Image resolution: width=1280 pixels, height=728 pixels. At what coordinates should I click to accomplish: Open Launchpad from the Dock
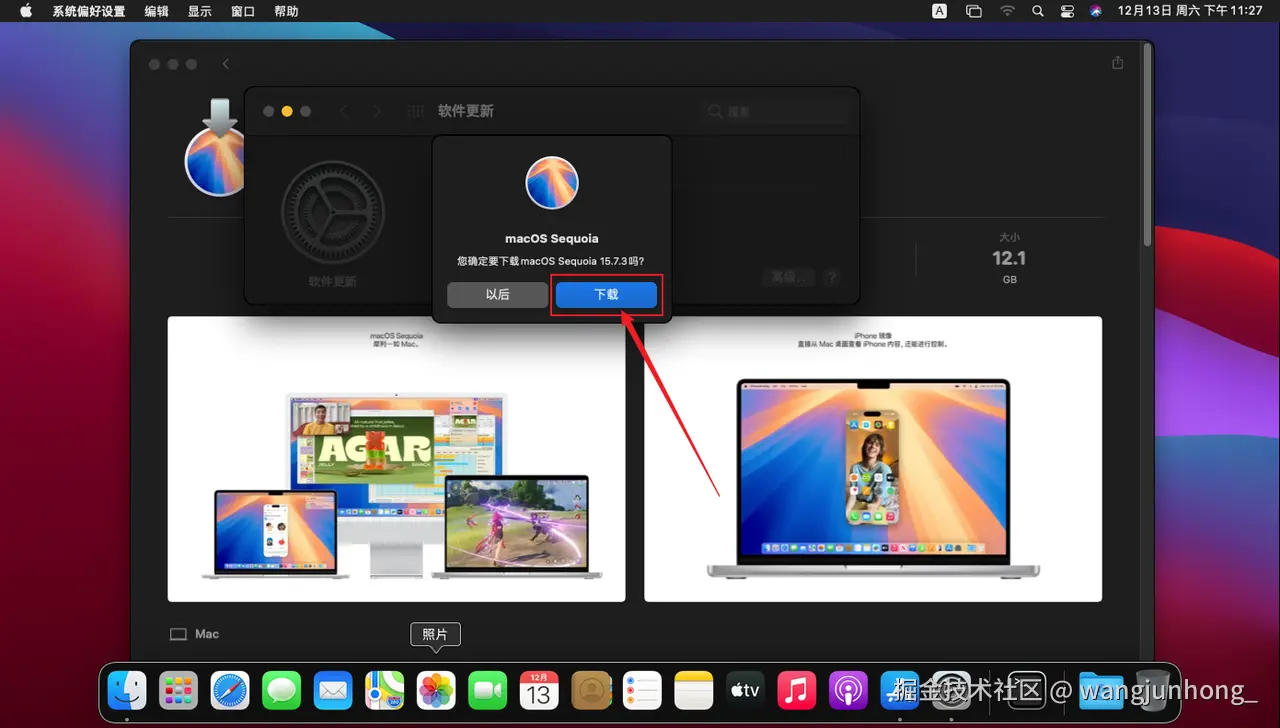[179, 690]
